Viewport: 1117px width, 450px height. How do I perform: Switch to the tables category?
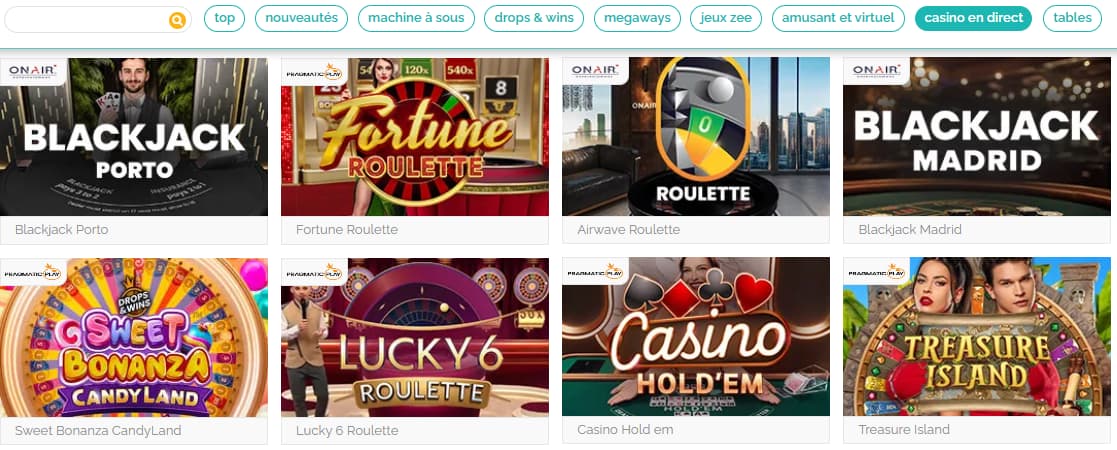coord(1072,19)
